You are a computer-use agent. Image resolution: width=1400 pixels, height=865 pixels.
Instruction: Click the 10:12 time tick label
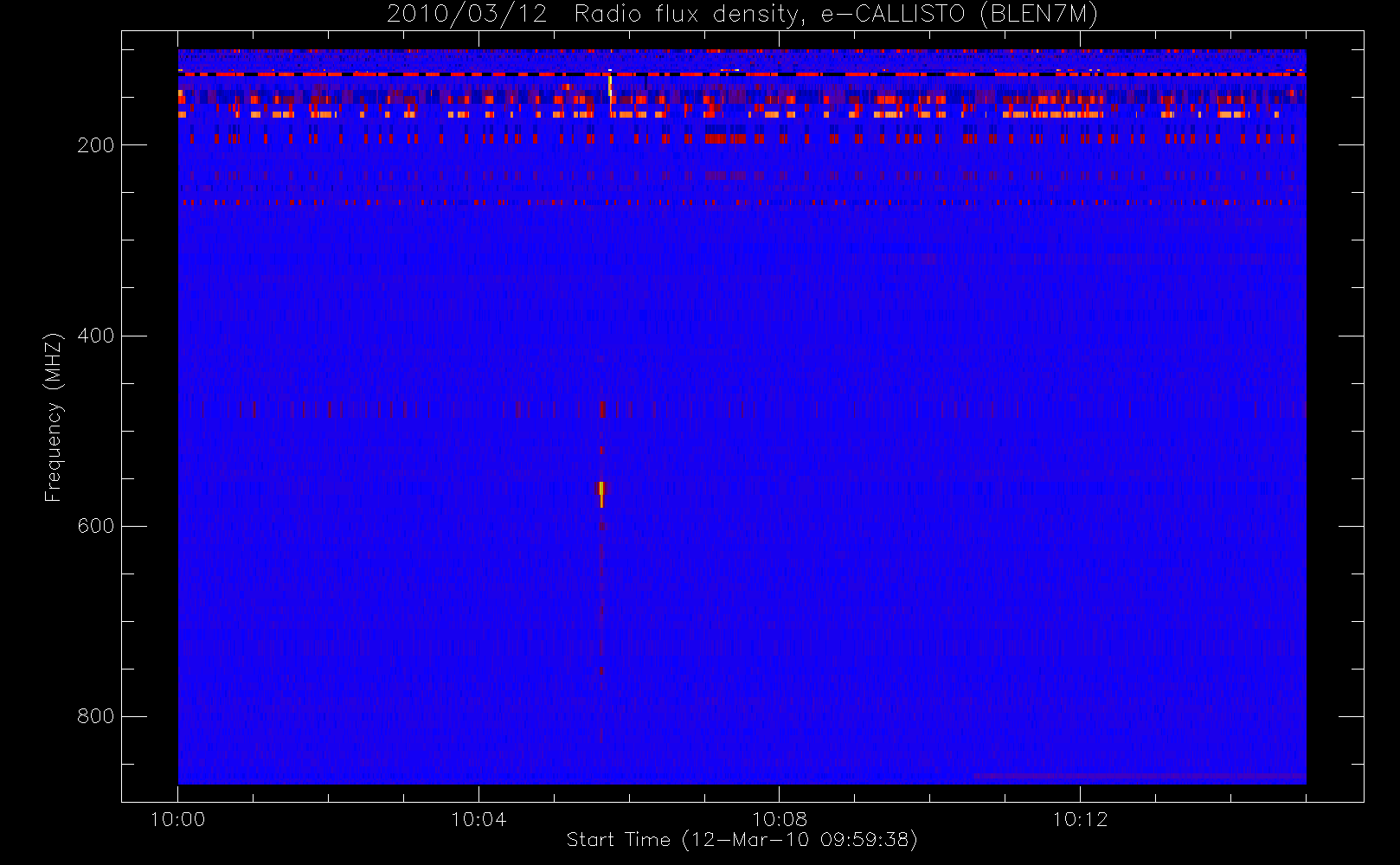point(1080,819)
